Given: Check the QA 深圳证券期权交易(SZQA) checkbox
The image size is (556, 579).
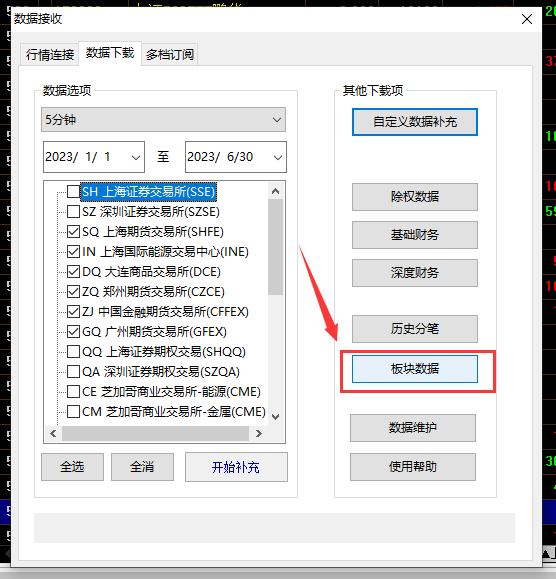Looking at the screenshot, I should 73,371.
